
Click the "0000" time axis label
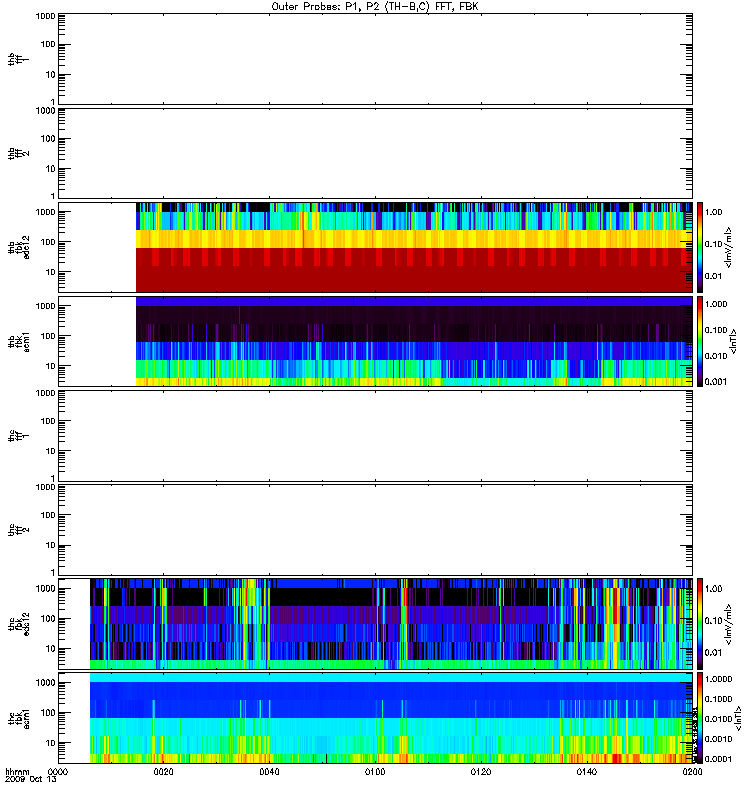tap(58, 772)
